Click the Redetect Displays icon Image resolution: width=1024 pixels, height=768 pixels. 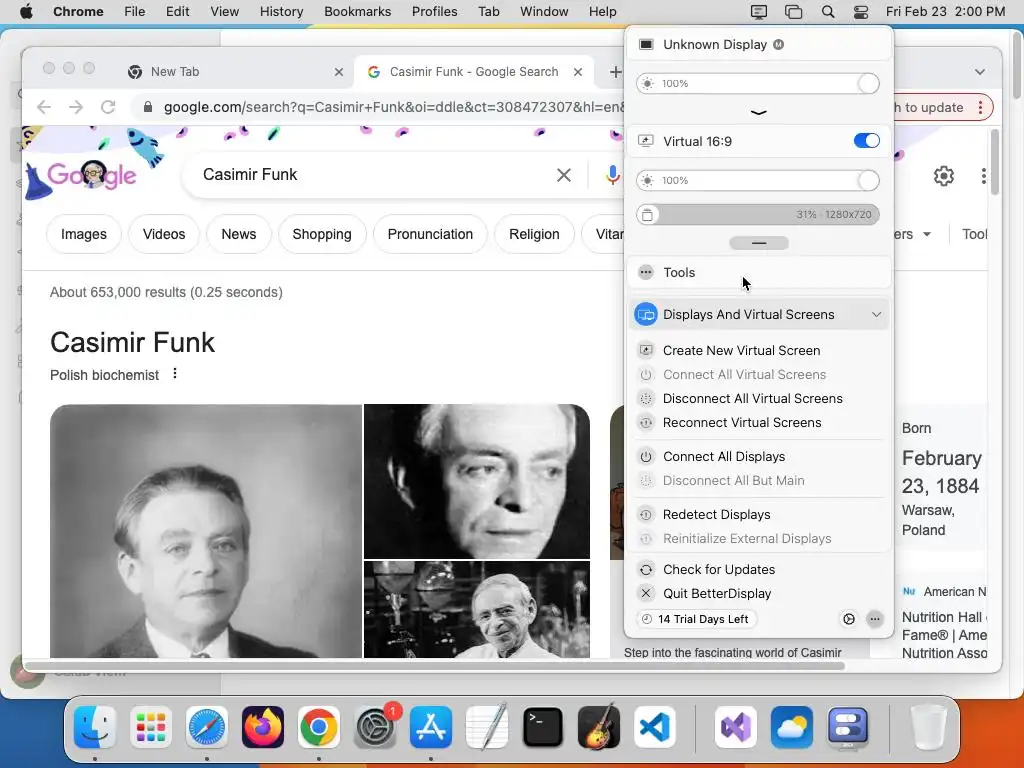coord(646,515)
